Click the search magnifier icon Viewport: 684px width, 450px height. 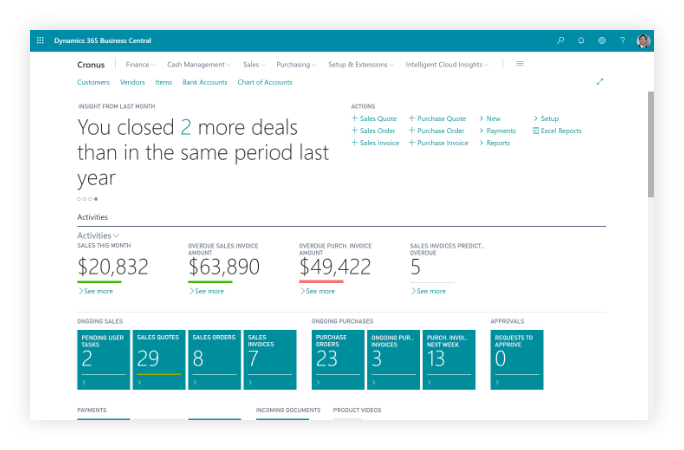click(x=560, y=41)
